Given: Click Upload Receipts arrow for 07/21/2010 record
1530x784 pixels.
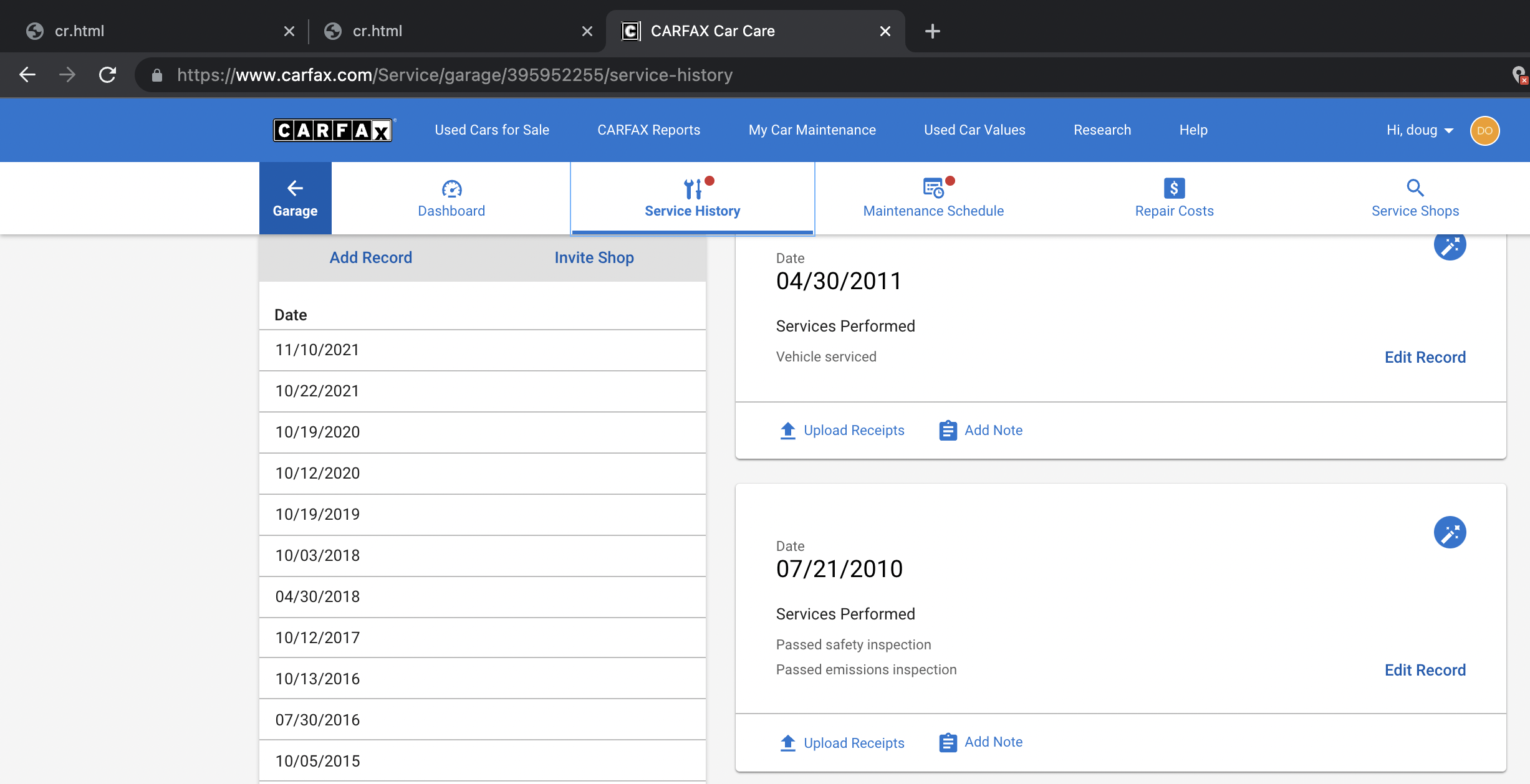Looking at the screenshot, I should [788, 743].
